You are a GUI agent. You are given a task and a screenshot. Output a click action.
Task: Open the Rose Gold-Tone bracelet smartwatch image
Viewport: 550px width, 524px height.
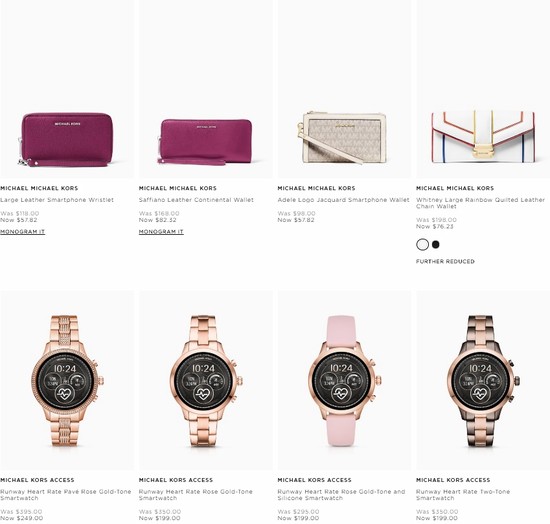pos(206,380)
